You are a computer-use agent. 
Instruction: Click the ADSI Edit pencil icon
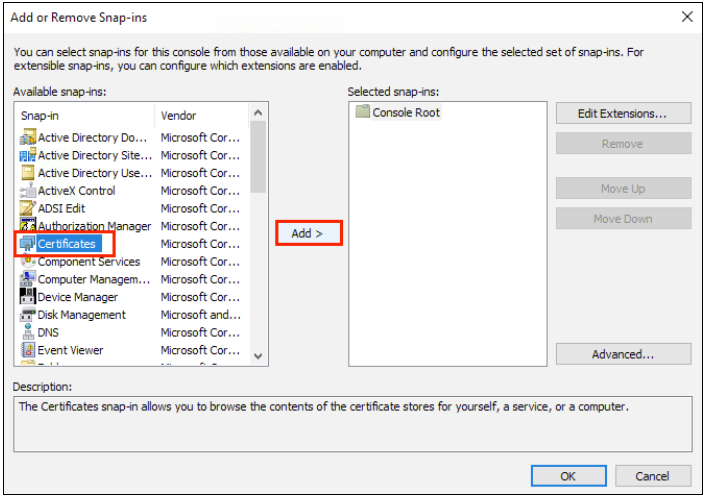pos(28,208)
